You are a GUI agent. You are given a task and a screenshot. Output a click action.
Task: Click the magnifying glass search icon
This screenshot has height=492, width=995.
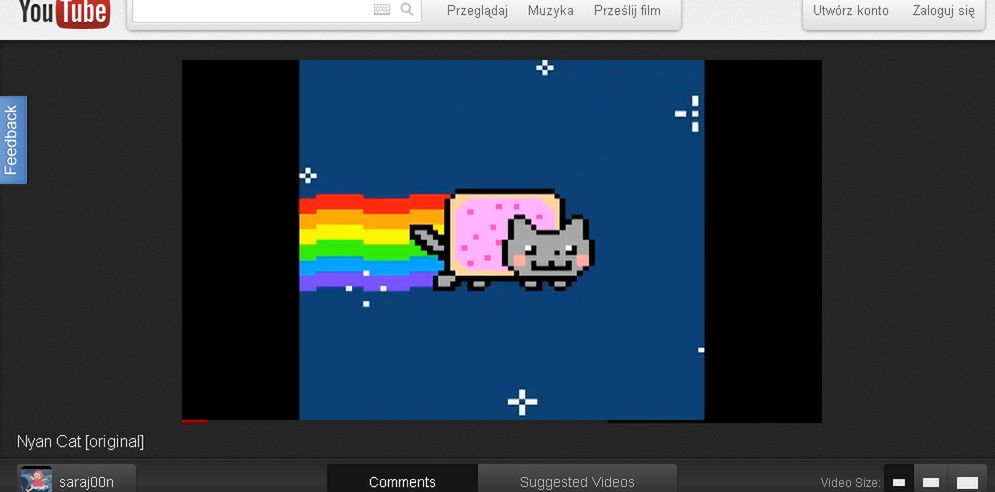[407, 10]
